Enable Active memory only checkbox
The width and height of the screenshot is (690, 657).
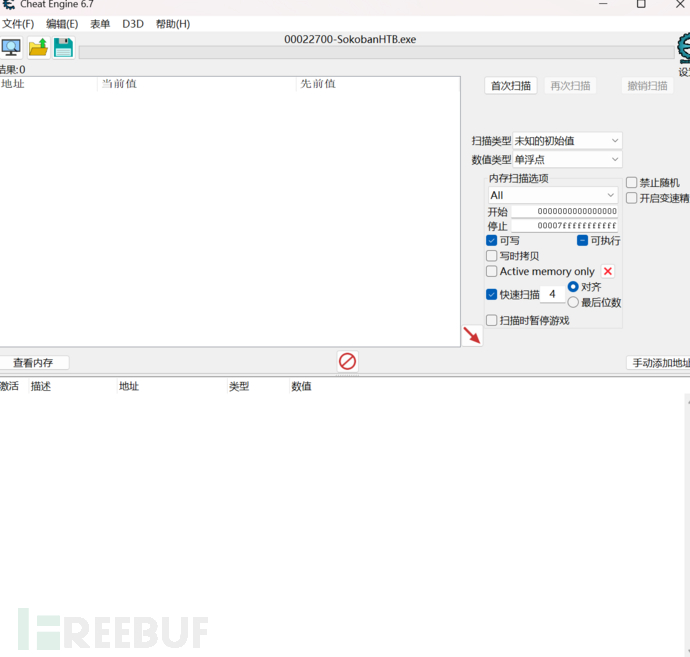pos(492,271)
